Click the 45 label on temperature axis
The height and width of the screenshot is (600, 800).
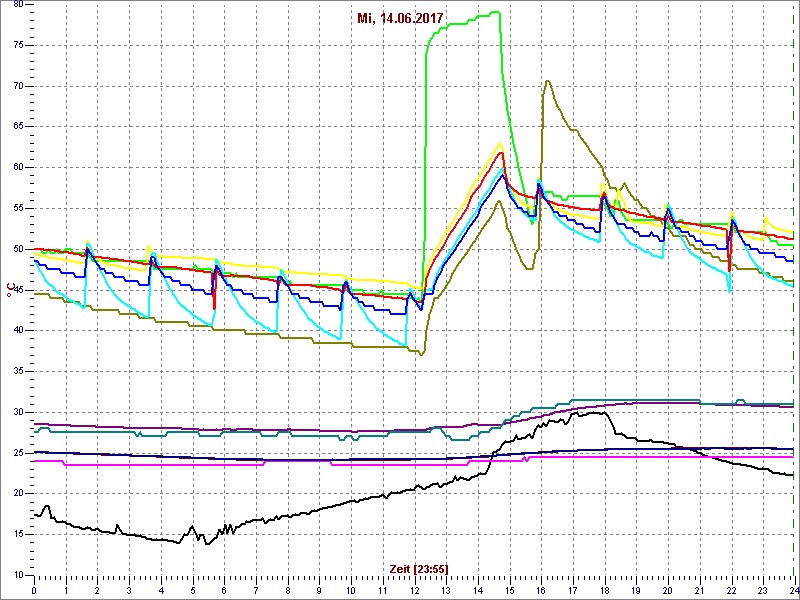click(17, 290)
